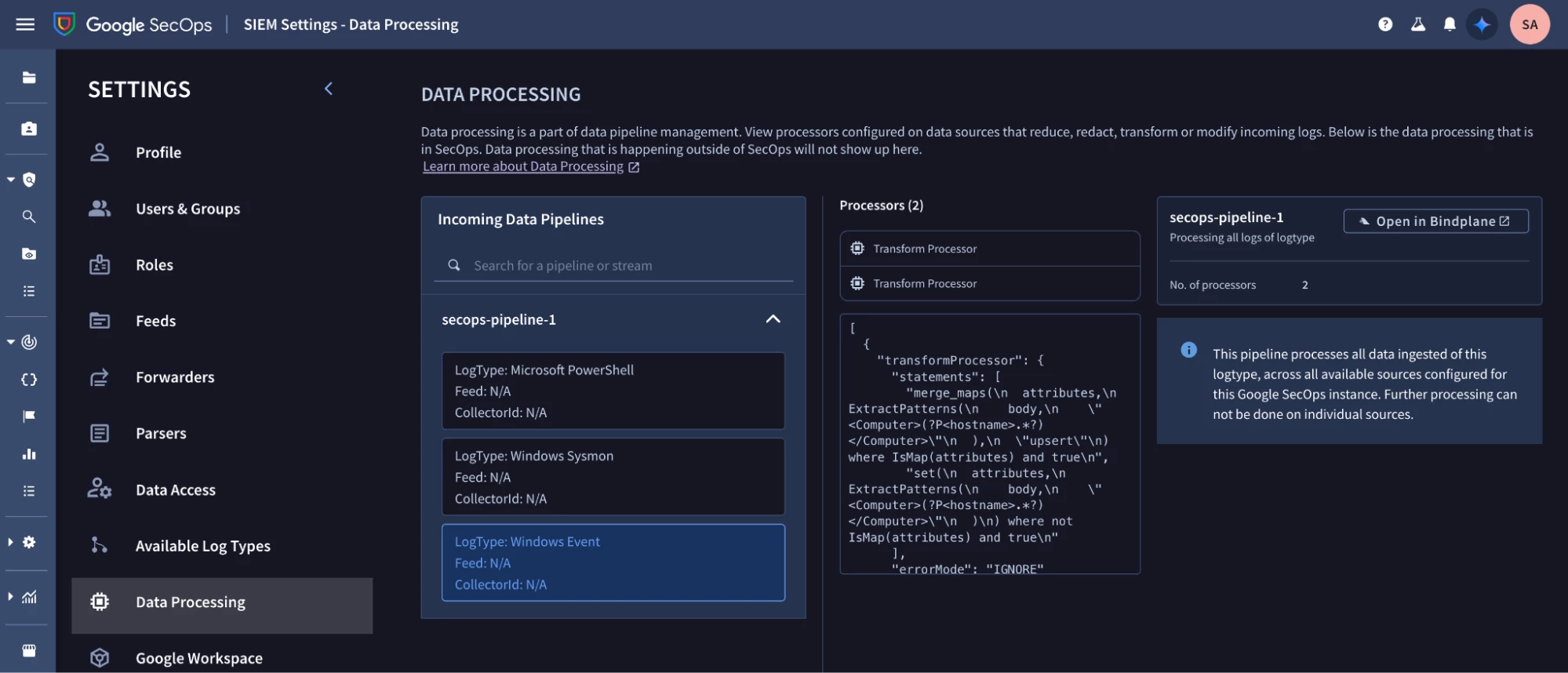This screenshot has width=1568, height=673.
Task: Select the Windows Event log type card
Action: pos(613,562)
